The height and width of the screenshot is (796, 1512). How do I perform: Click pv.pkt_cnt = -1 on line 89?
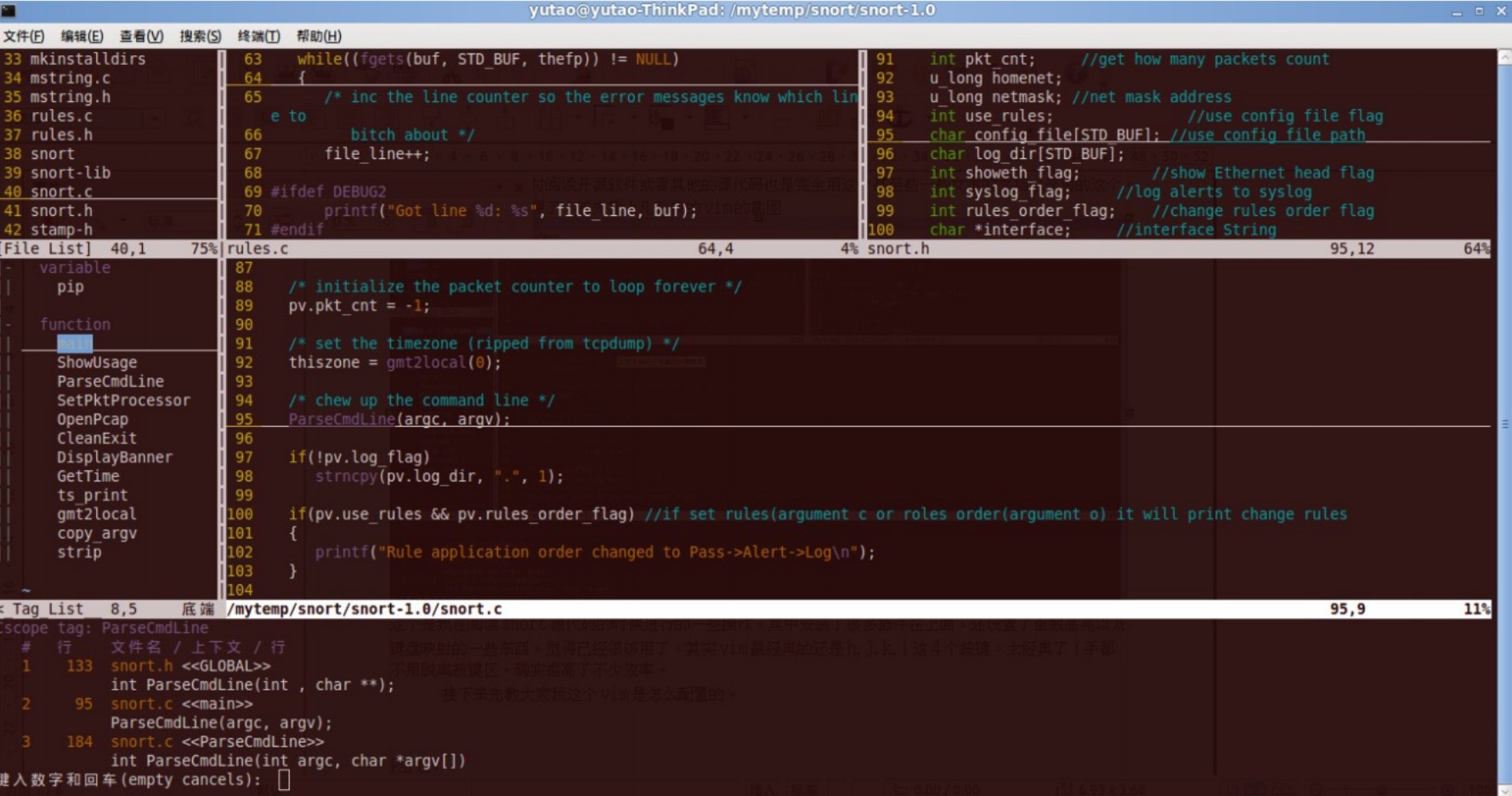tap(359, 305)
